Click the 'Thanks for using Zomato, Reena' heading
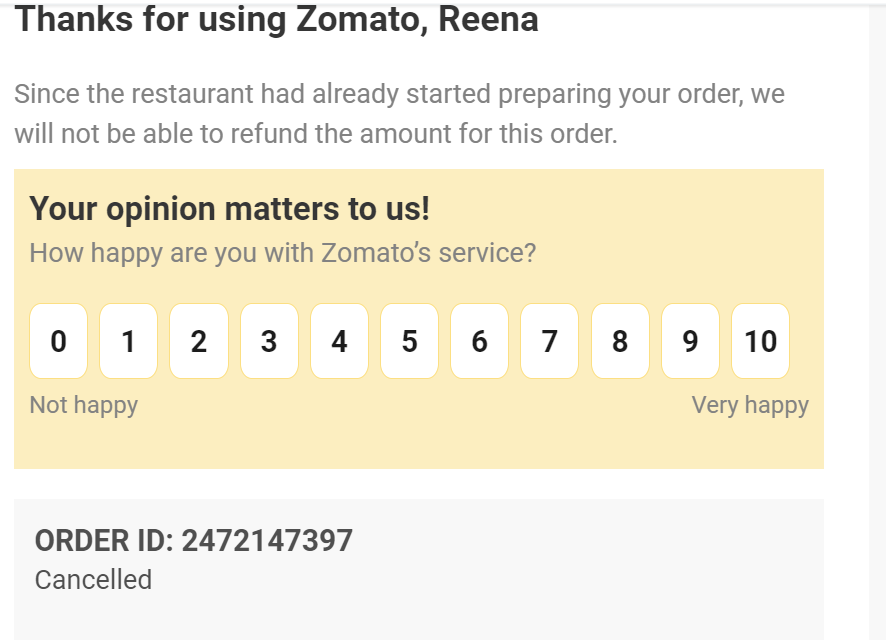This screenshot has height=640, width=886. click(x=276, y=19)
